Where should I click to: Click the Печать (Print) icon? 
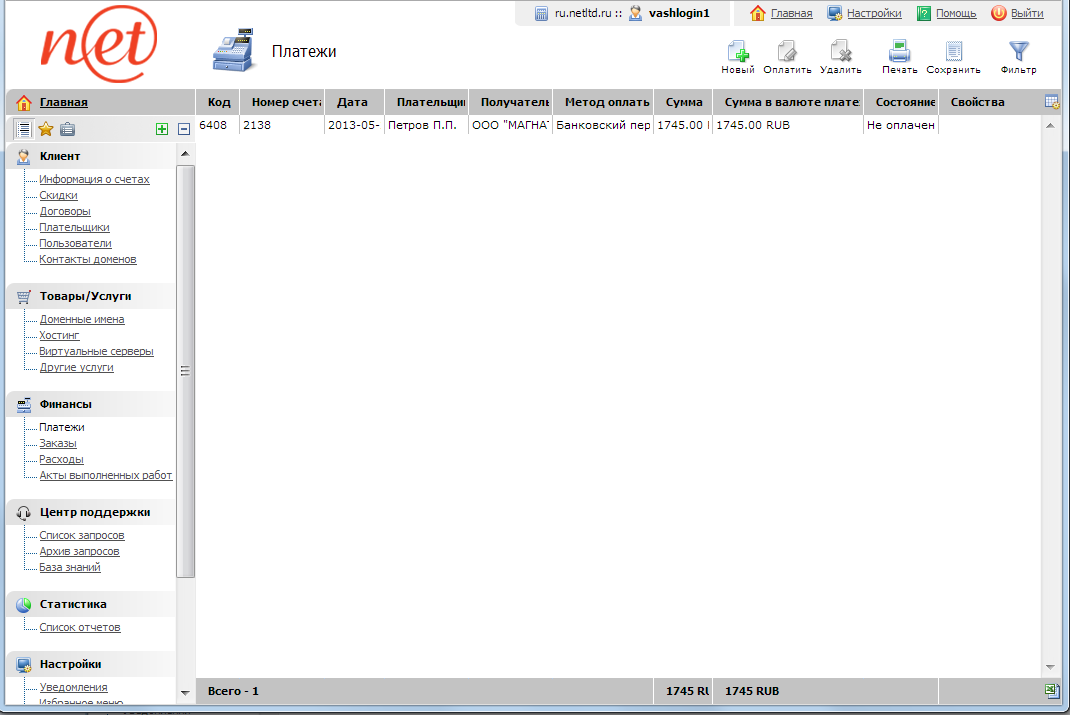coord(899,52)
